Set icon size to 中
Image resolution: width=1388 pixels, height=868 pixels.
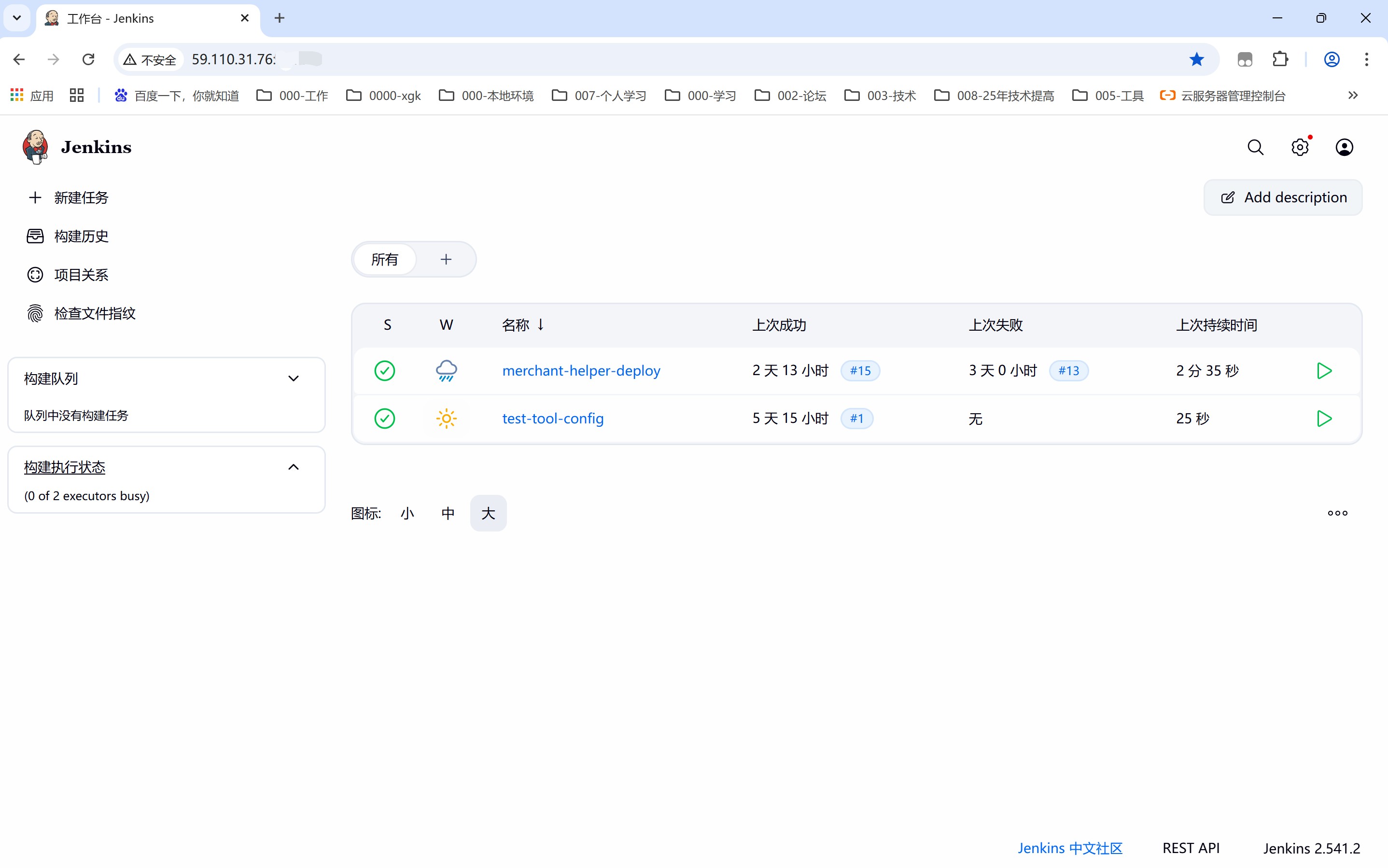tap(448, 513)
